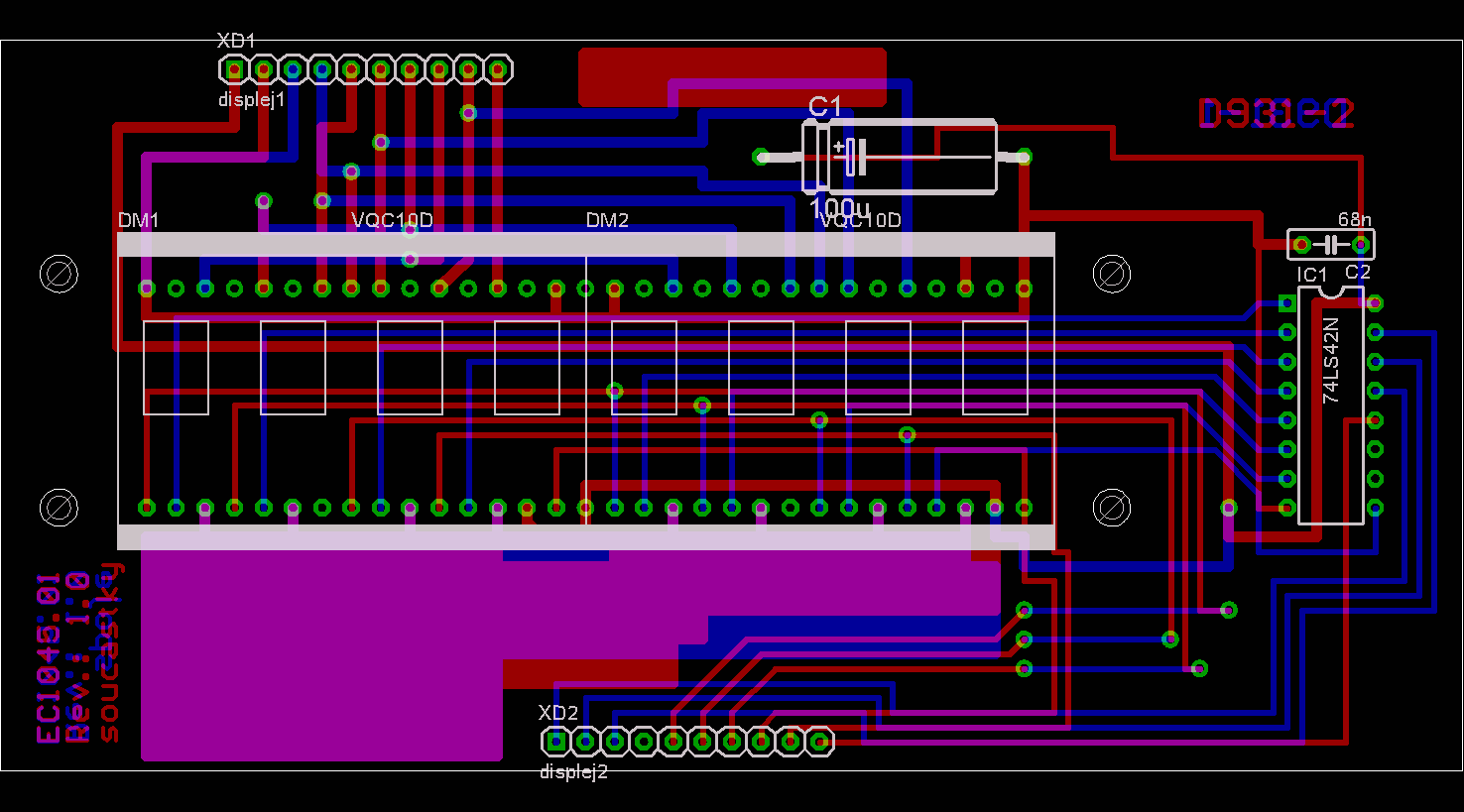Click the displej1 connector name

coord(252,100)
